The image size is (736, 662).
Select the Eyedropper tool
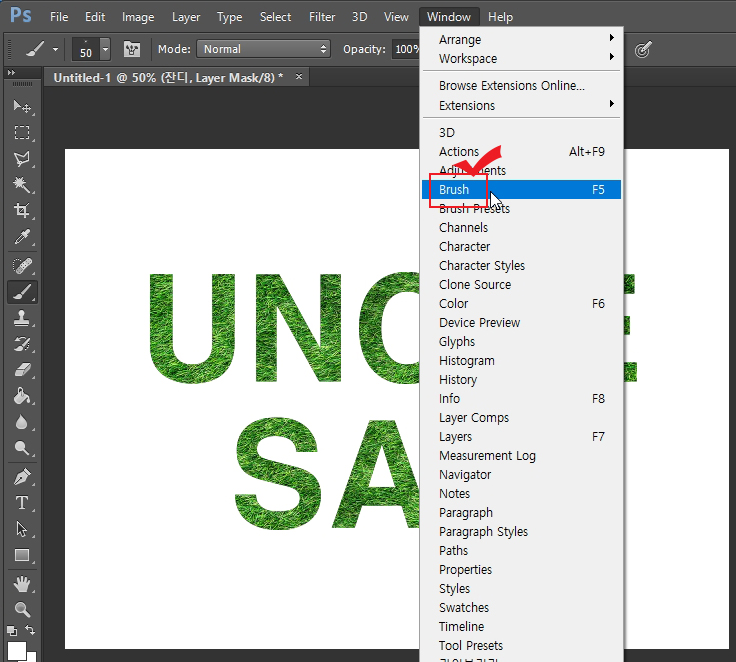click(22, 236)
